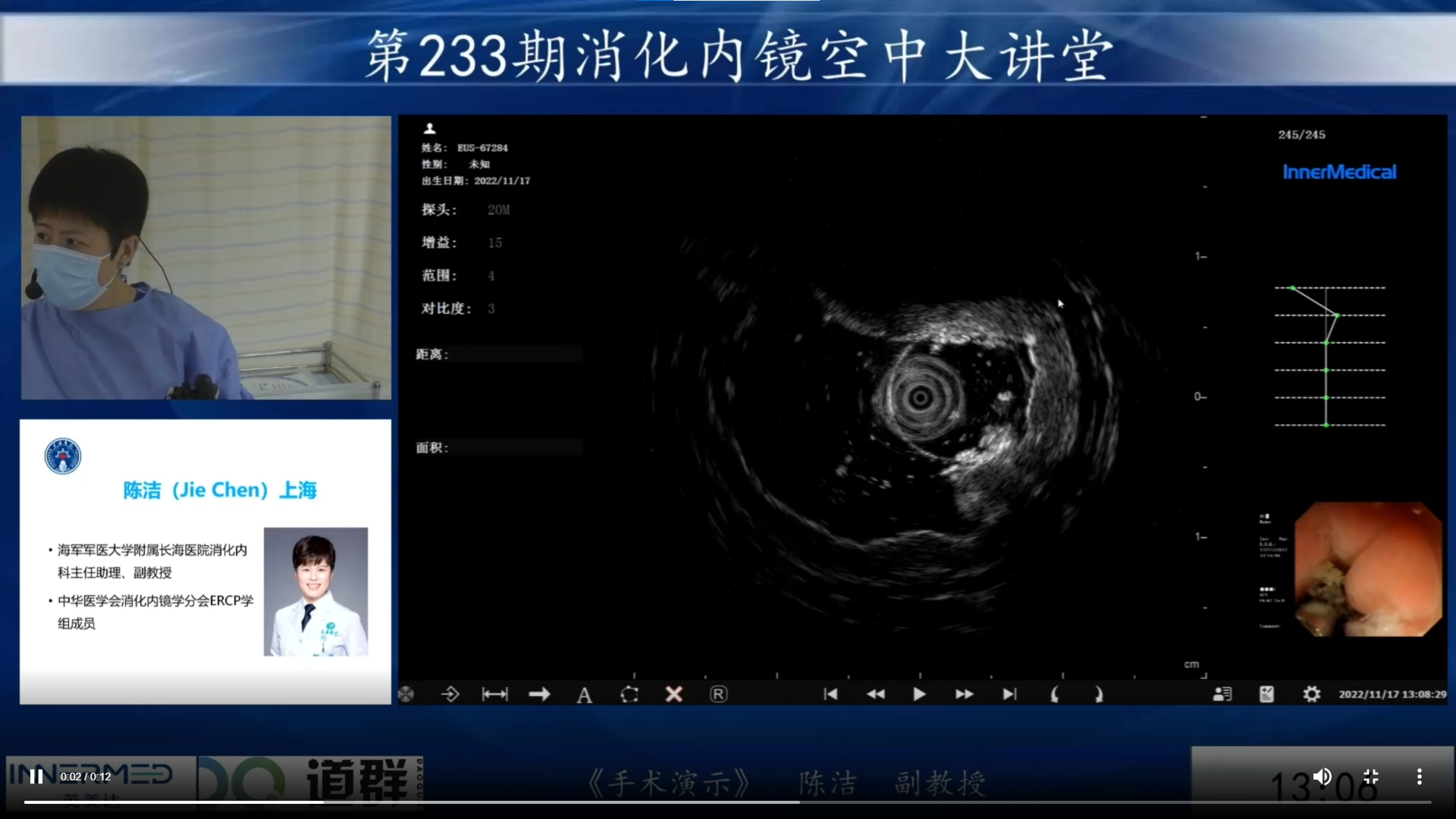Click the patient silhouette icon above name
Viewport: 1456px width, 819px height.
click(x=429, y=129)
